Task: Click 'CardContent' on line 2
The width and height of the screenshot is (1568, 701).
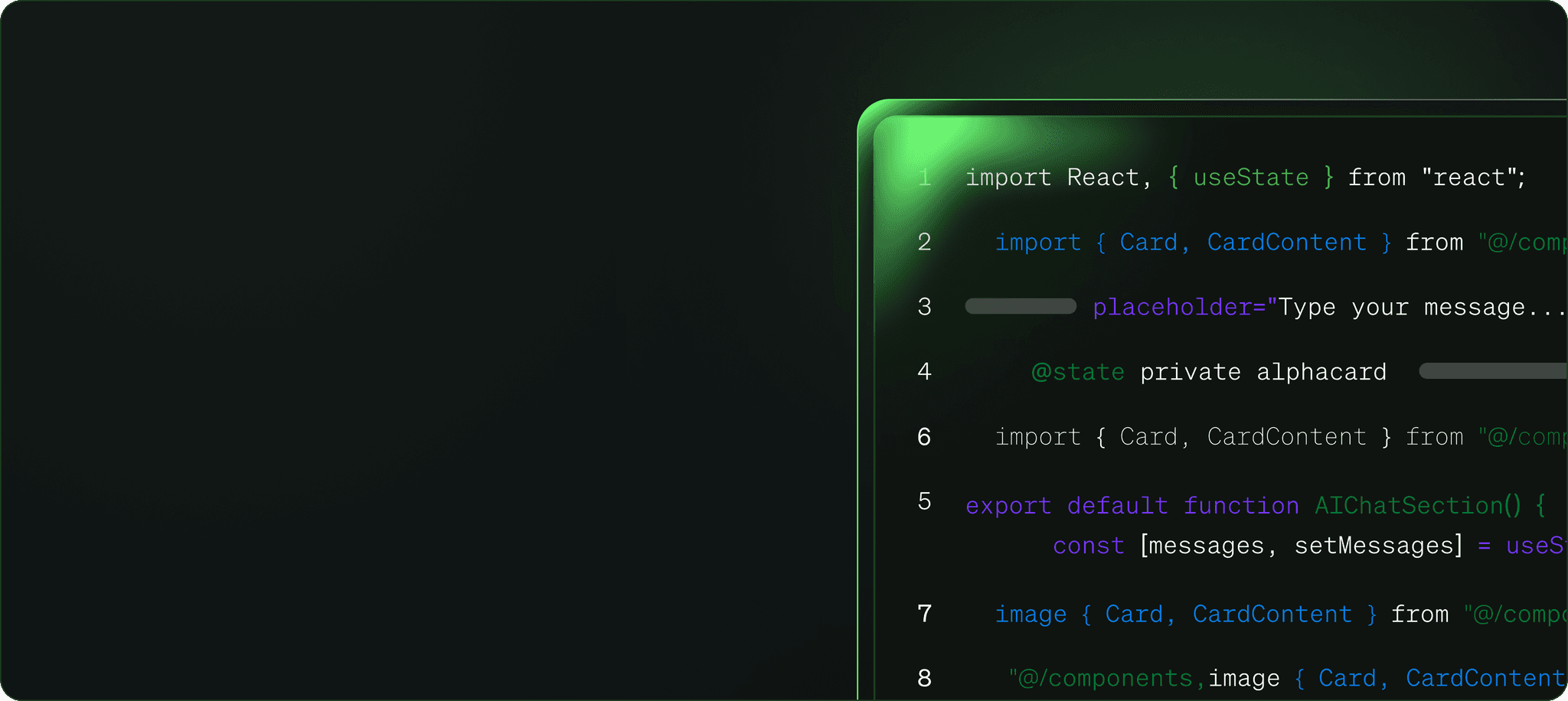Action: pyautogui.click(x=1287, y=243)
